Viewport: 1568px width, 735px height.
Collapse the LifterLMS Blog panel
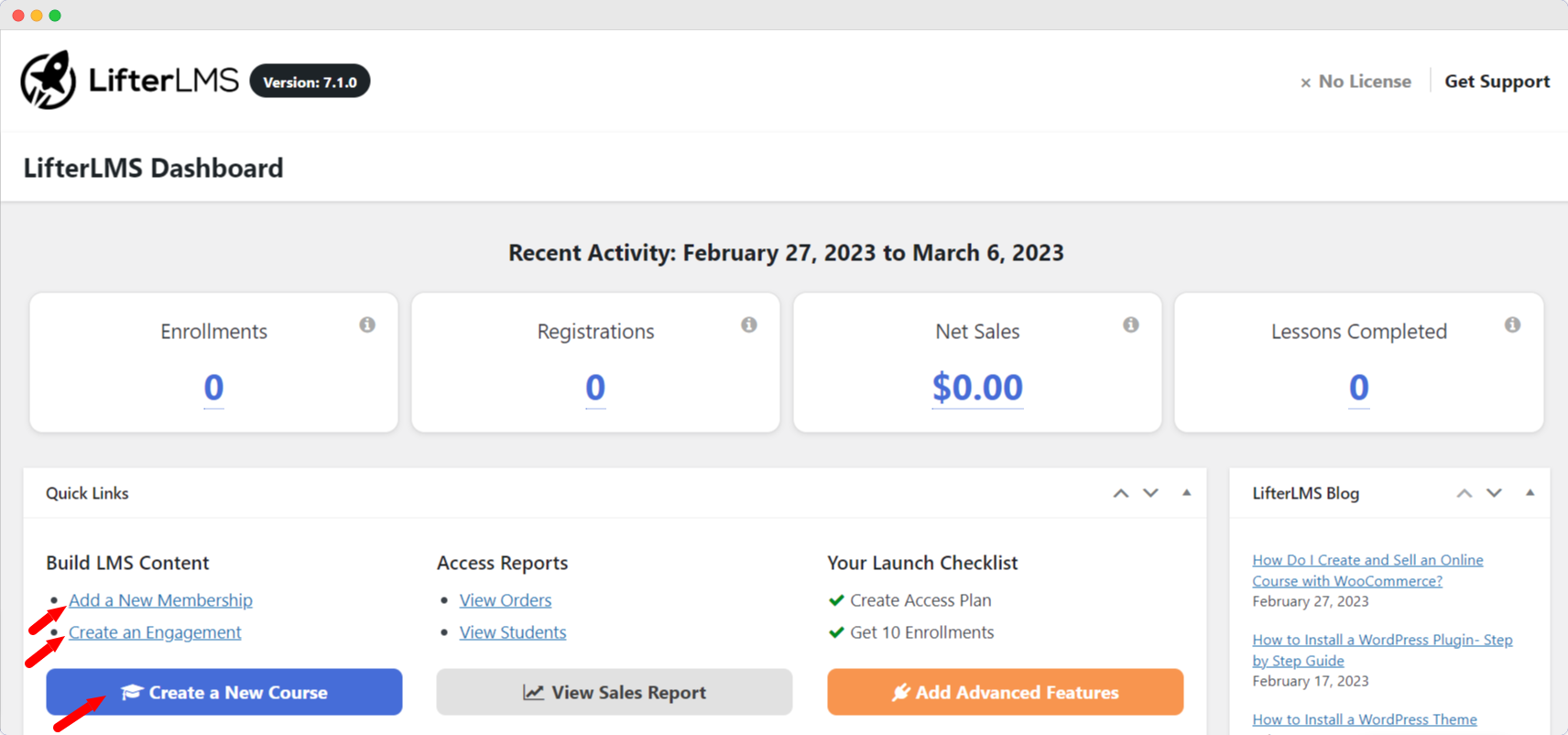click(x=1530, y=493)
